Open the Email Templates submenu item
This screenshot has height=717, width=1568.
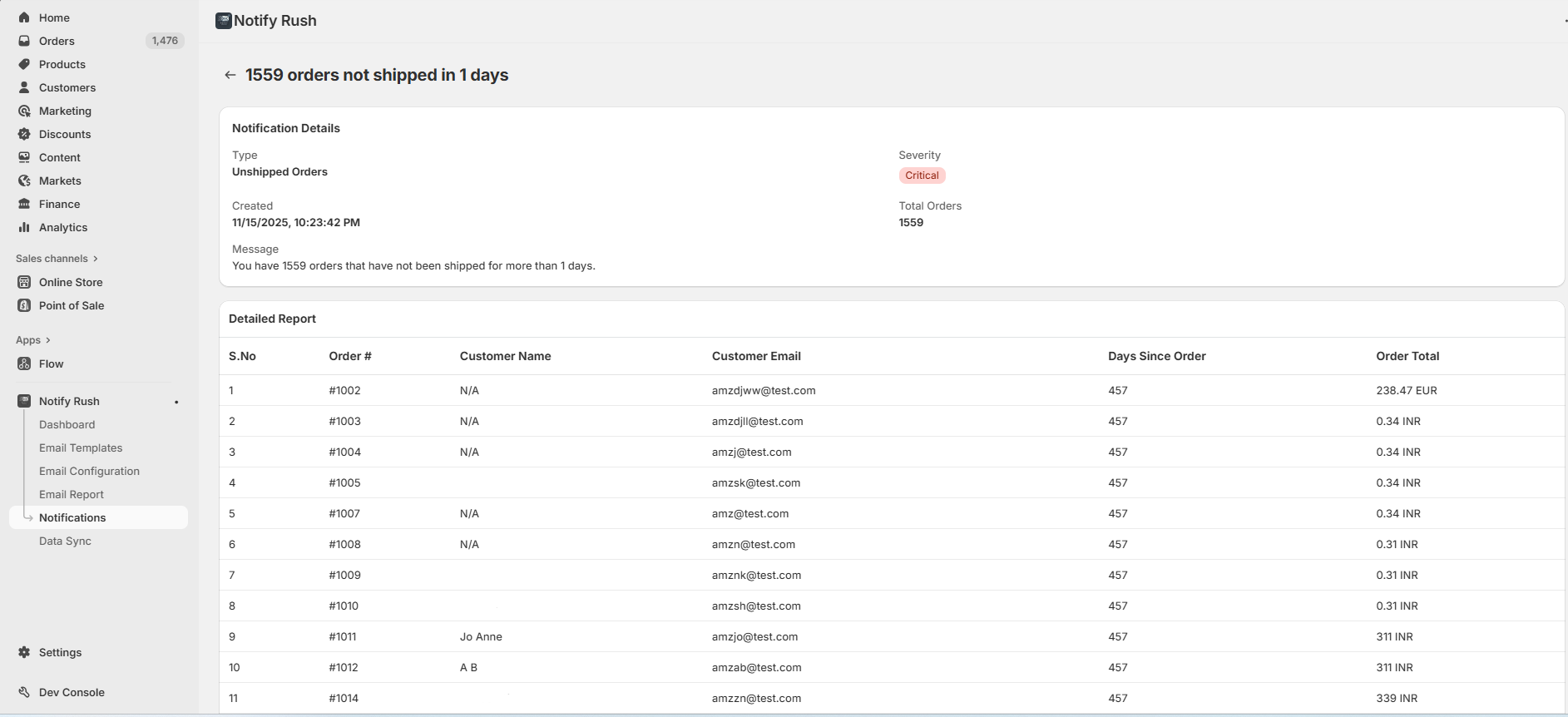81,448
